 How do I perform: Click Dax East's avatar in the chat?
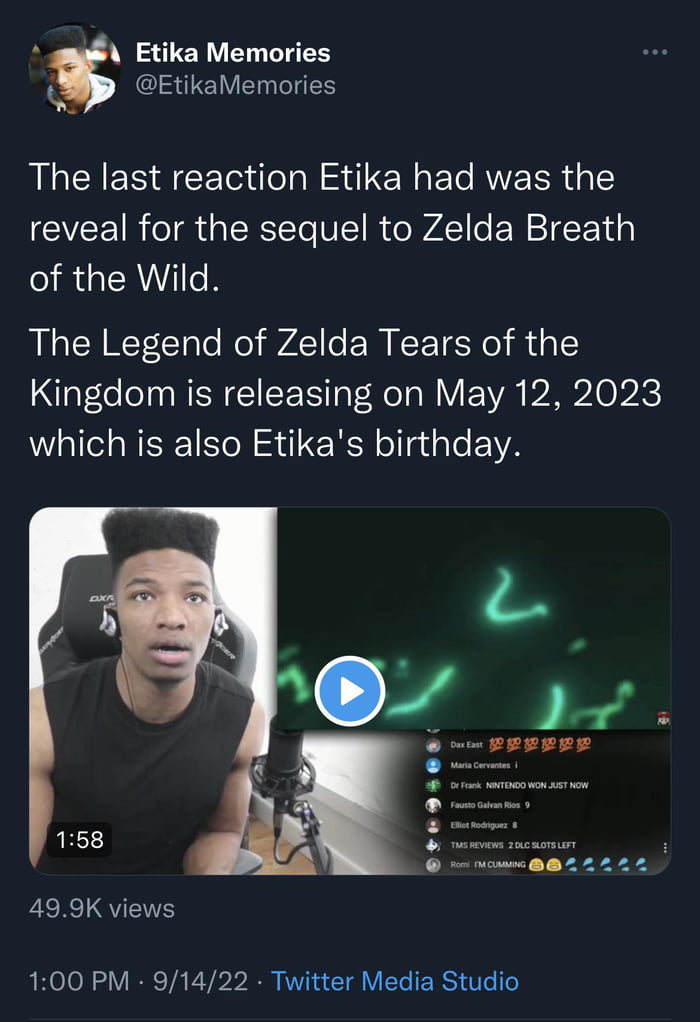click(x=434, y=744)
